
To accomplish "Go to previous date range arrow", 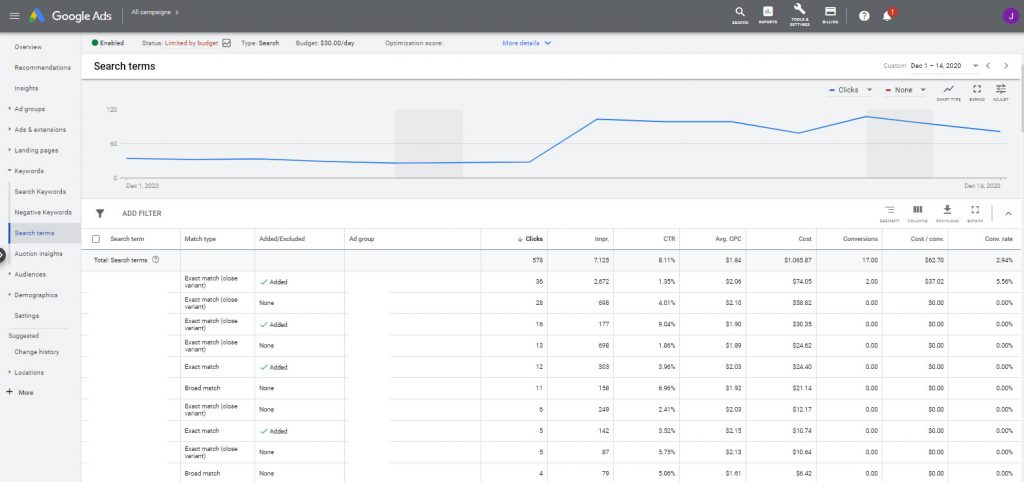I will pos(988,66).
